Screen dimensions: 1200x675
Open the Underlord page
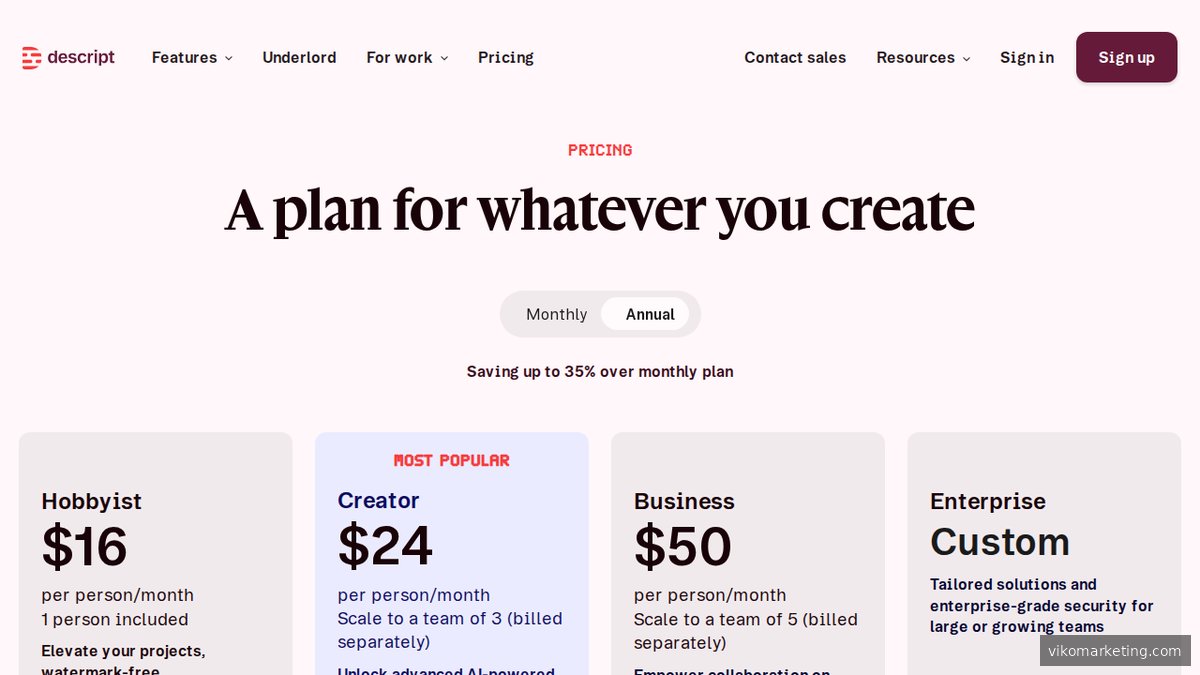pyautogui.click(x=299, y=57)
